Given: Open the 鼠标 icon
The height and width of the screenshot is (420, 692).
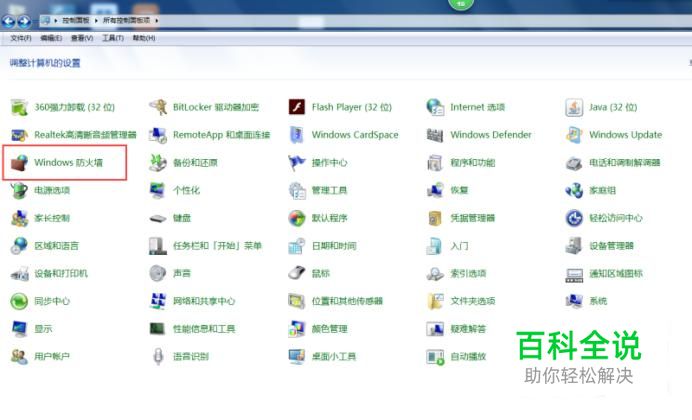Looking at the screenshot, I should (297, 274).
